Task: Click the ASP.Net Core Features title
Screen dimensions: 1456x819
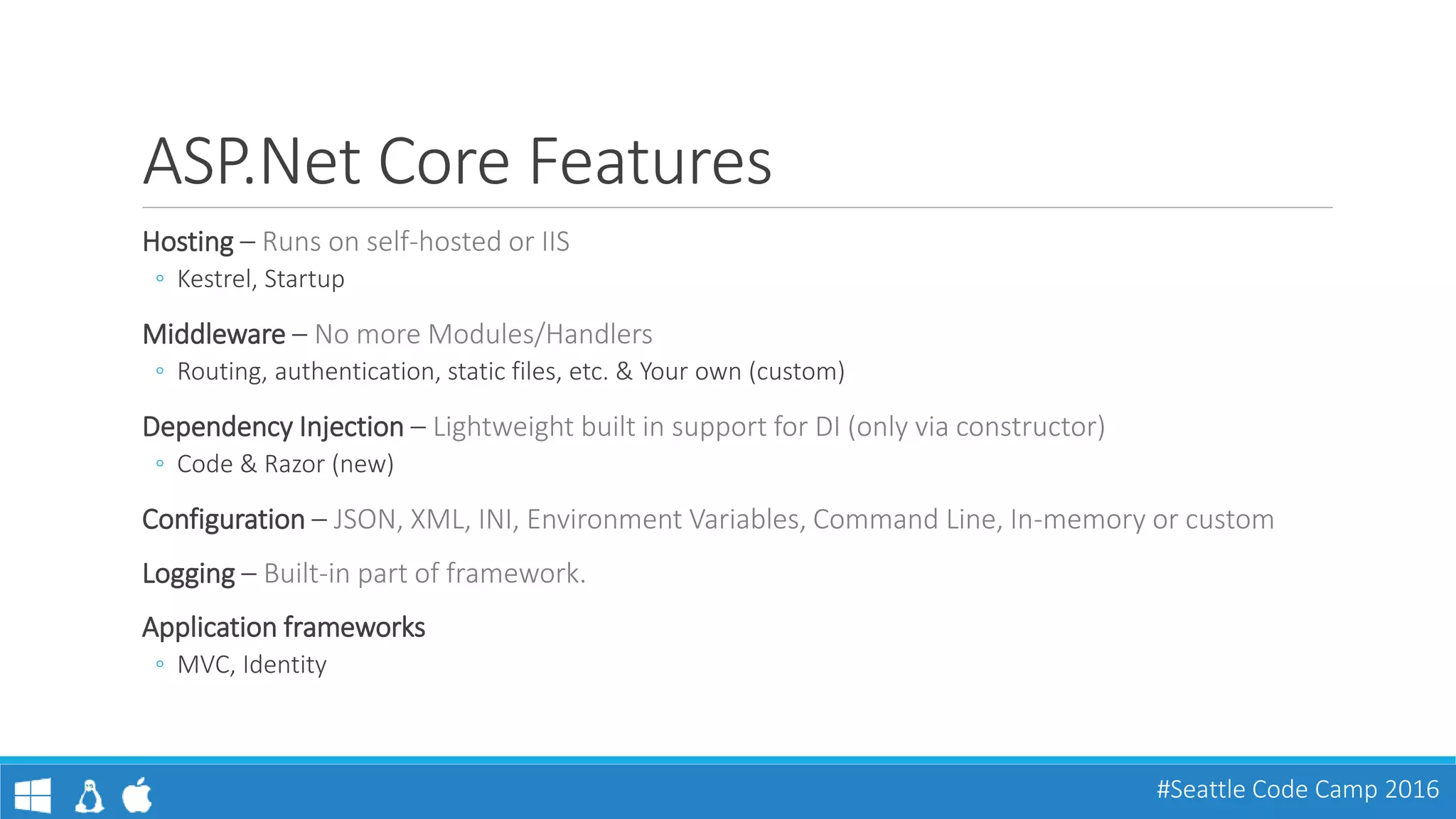Action: (x=457, y=162)
